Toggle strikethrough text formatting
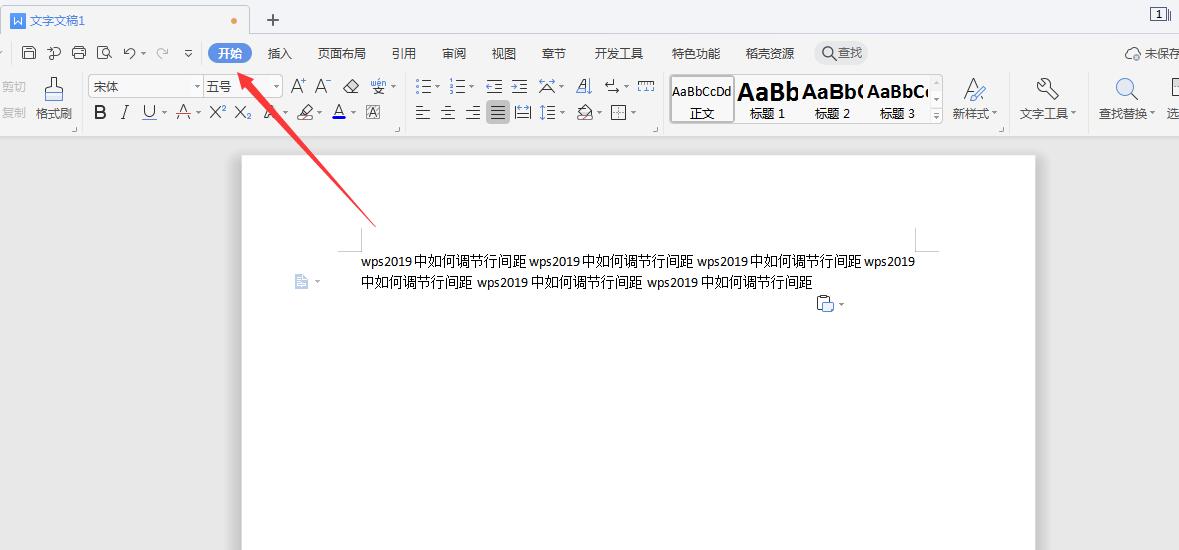Image resolution: width=1179 pixels, height=550 pixels. 183,113
